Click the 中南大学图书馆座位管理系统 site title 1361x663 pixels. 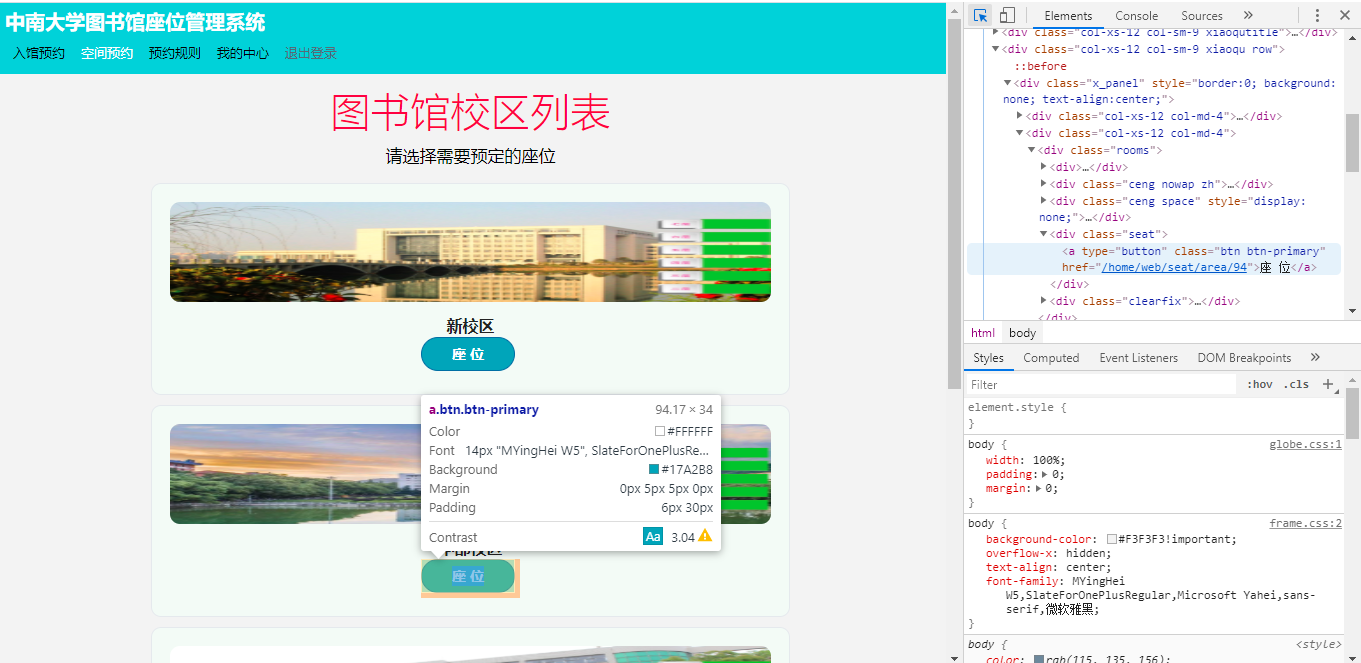click(135, 22)
